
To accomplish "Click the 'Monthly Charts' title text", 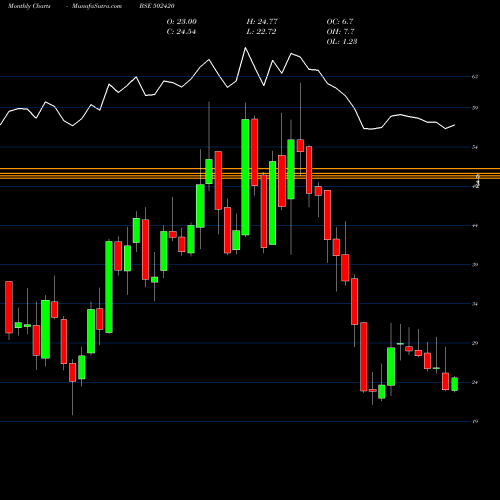I will point(29,6).
